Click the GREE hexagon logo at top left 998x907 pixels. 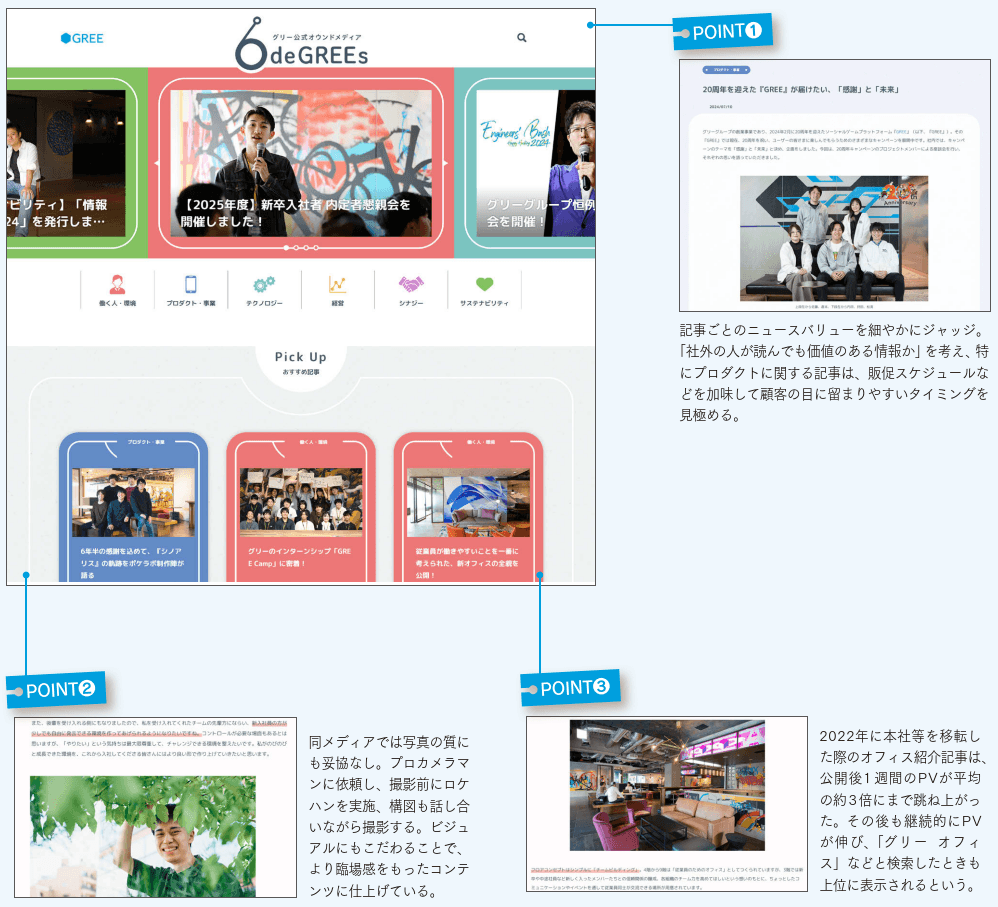pos(82,38)
